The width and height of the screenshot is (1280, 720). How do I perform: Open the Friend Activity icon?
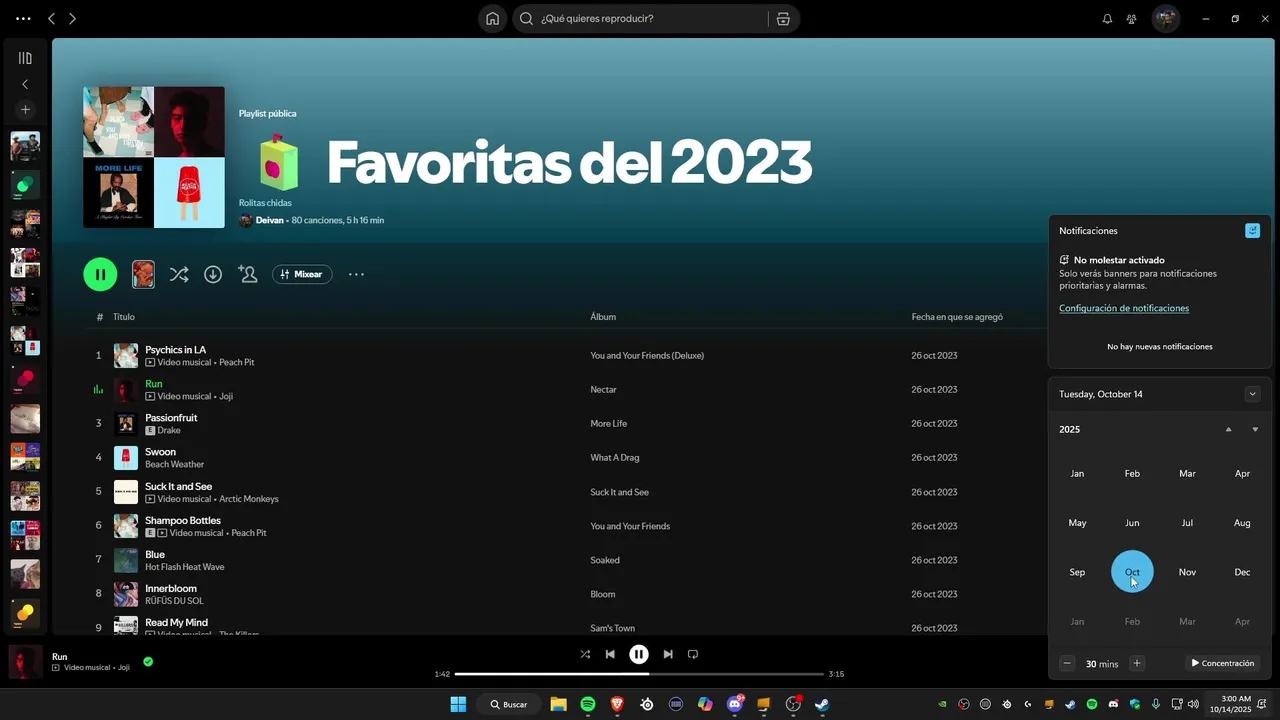tap(1131, 18)
